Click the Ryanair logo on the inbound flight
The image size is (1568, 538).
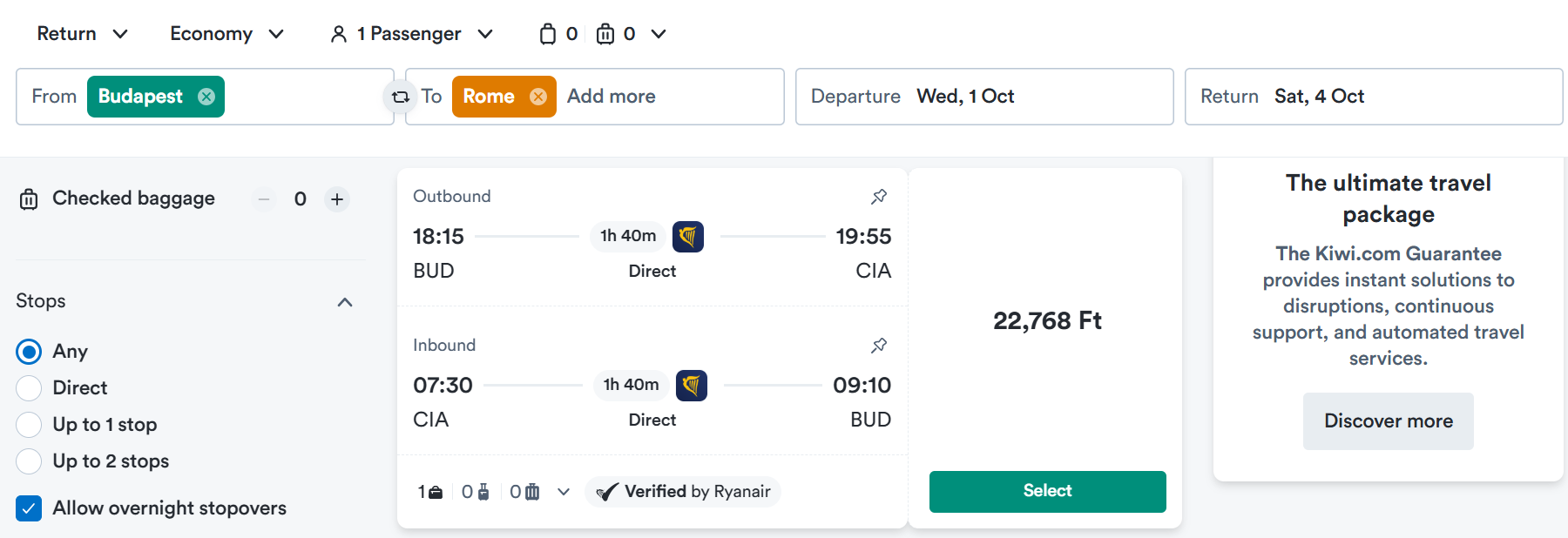[x=692, y=385]
